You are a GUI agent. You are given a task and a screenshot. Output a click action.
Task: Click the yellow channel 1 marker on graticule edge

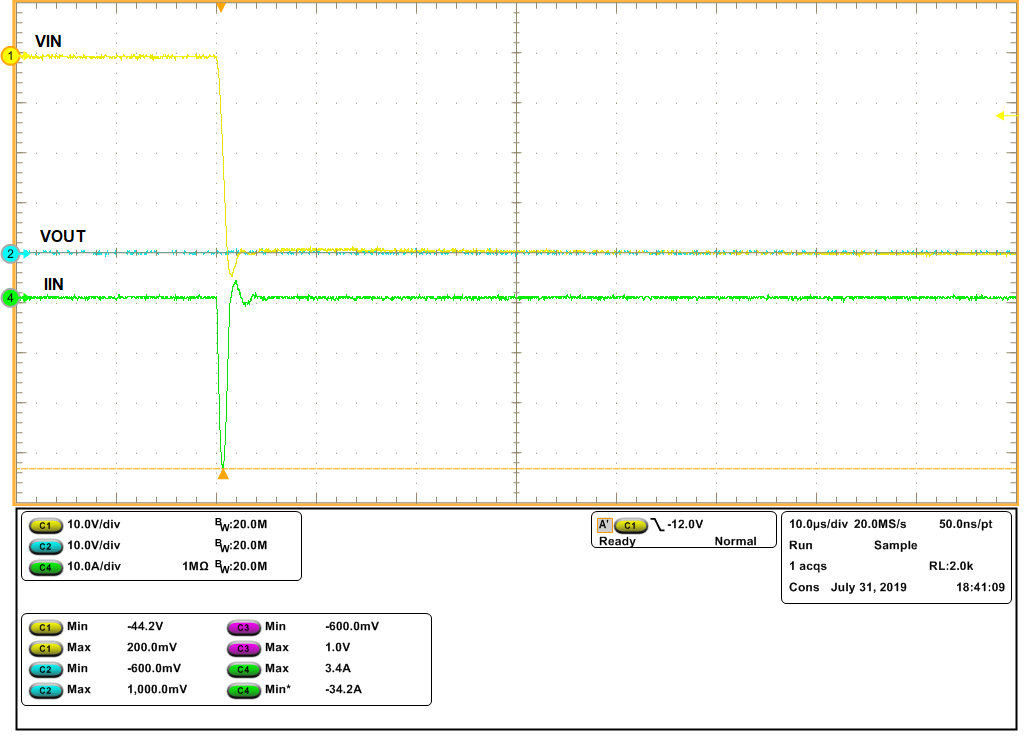[x=9, y=57]
